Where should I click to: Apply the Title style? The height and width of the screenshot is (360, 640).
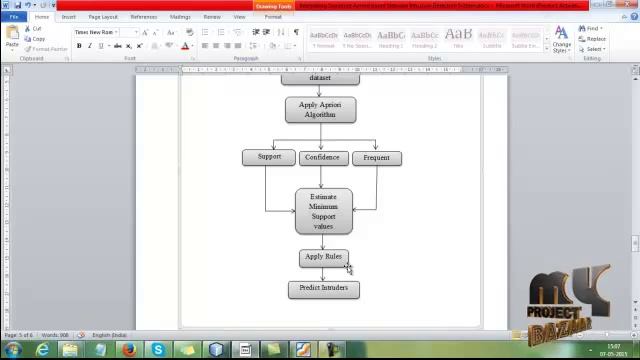tap(458, 39)
